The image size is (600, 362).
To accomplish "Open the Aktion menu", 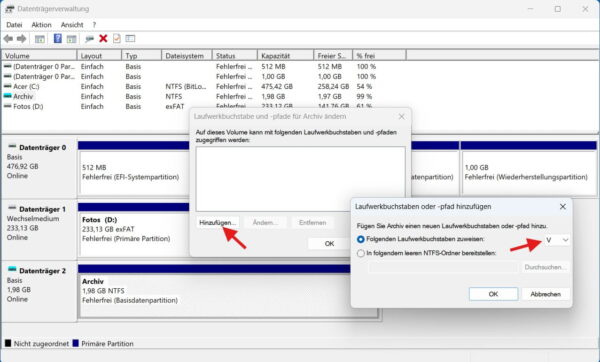I will click(41, 25).
